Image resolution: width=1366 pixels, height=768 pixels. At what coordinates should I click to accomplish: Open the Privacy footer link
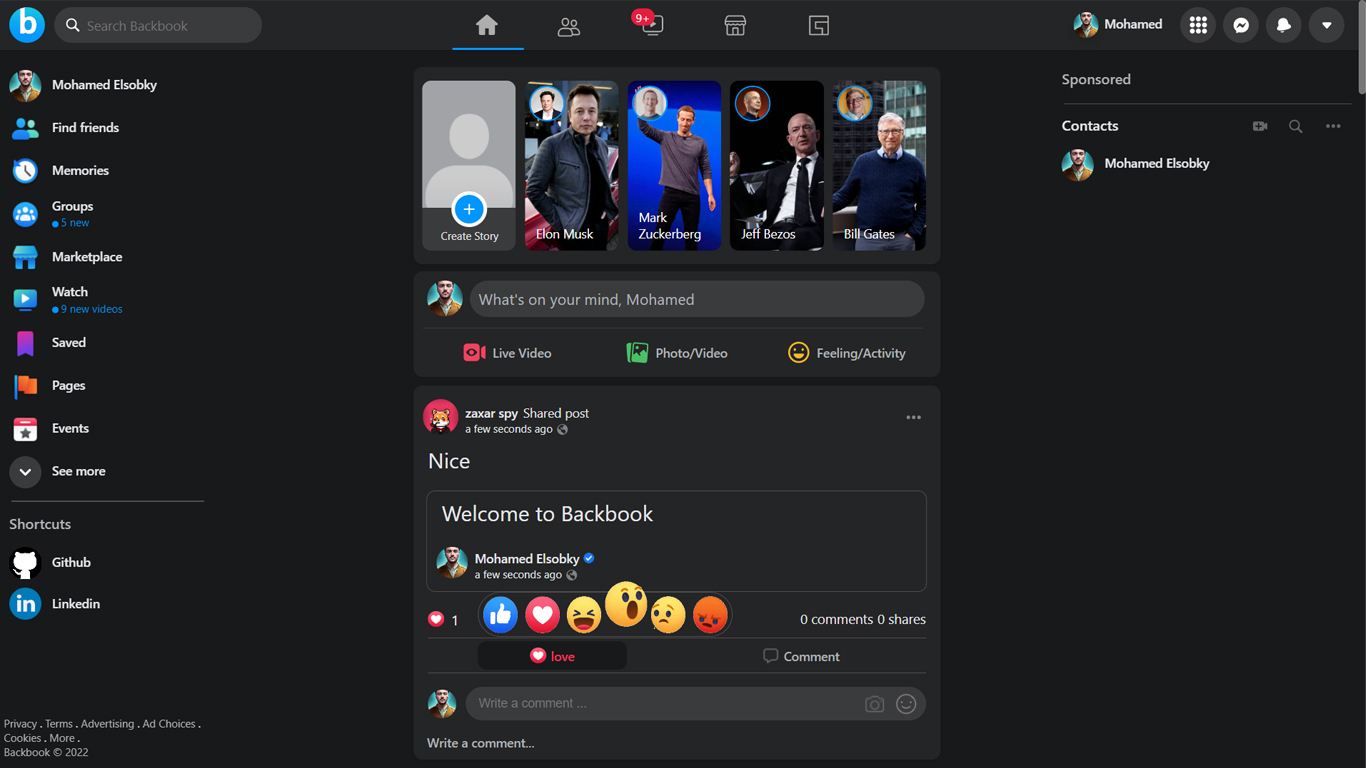point(20,724)
